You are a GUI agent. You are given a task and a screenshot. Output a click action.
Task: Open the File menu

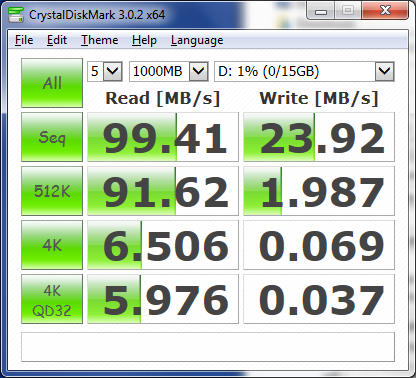(24, 40)
